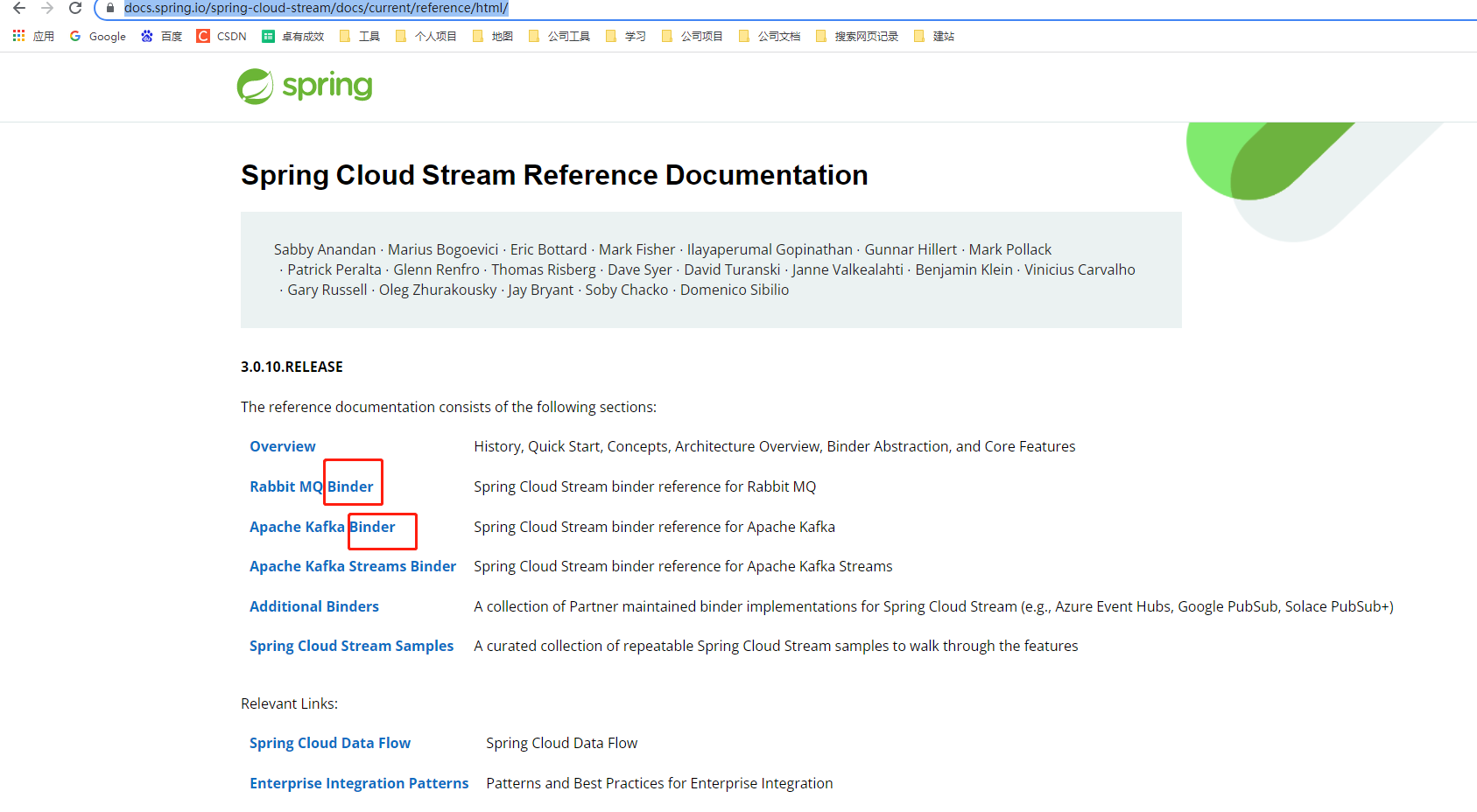This screenshot has width=1477, height=812.
Task: Click author name Domenico Sibilio
Action: (735, 290)
